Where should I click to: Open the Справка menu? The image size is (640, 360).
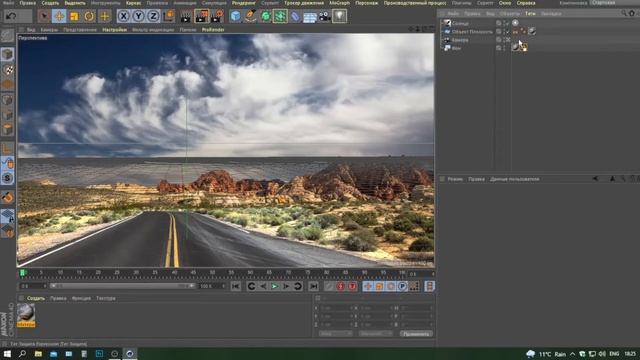[526, 3]
